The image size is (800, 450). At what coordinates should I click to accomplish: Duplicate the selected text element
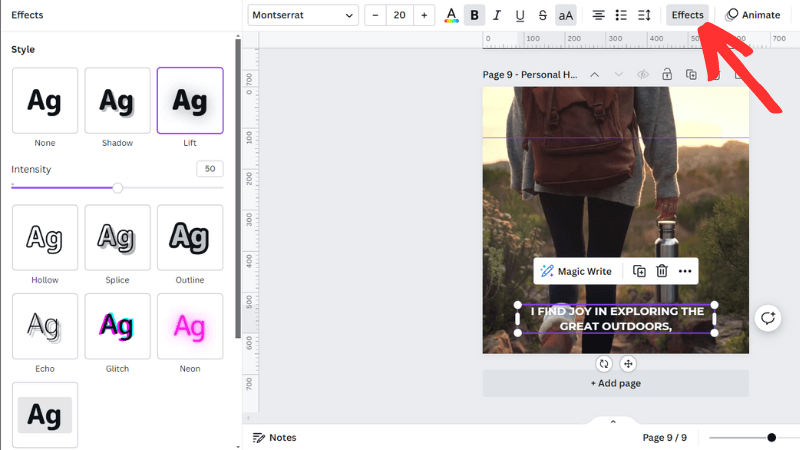coord(640,271)
